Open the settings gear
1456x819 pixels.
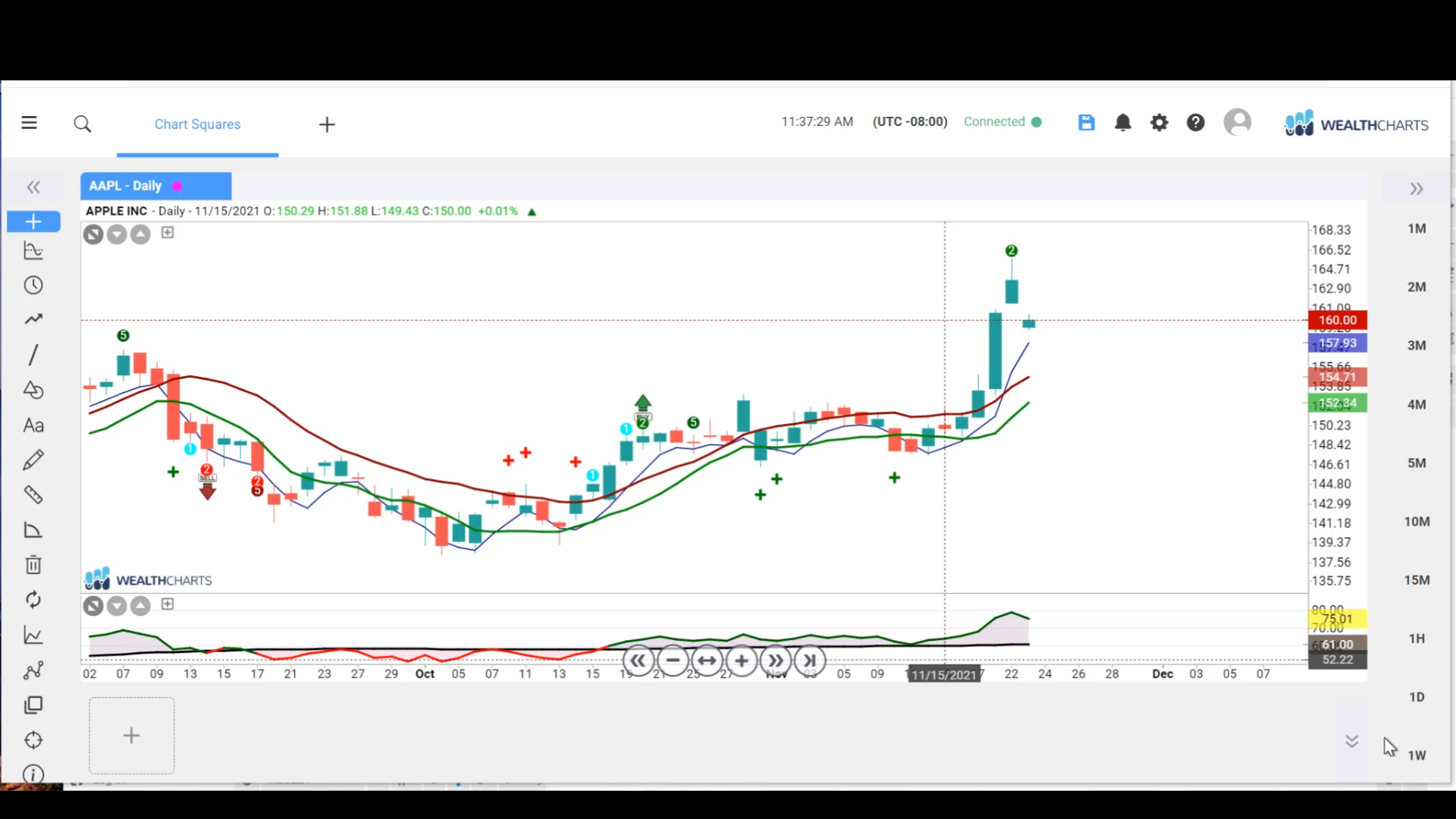point(1159,122)
